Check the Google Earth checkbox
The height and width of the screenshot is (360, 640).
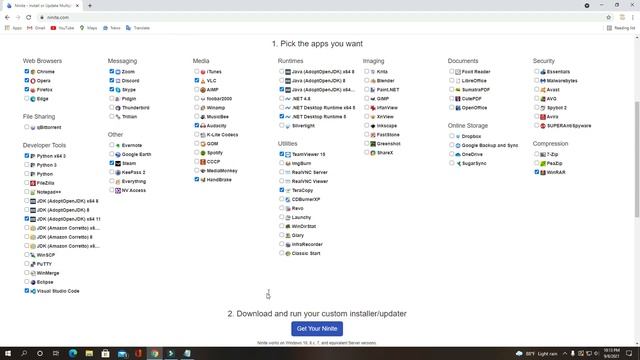(111, 154)
